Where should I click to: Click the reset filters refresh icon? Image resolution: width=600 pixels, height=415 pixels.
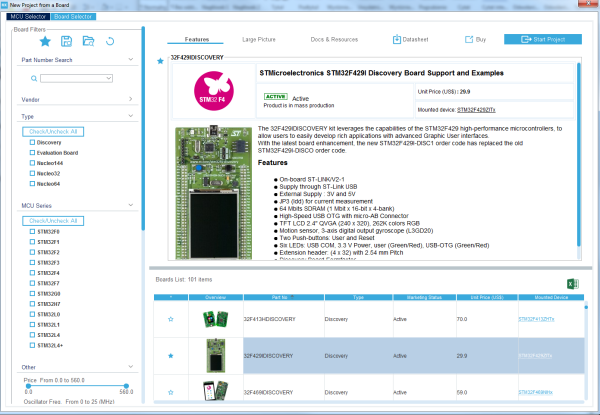pyautogui.click(x=111, y=41)
